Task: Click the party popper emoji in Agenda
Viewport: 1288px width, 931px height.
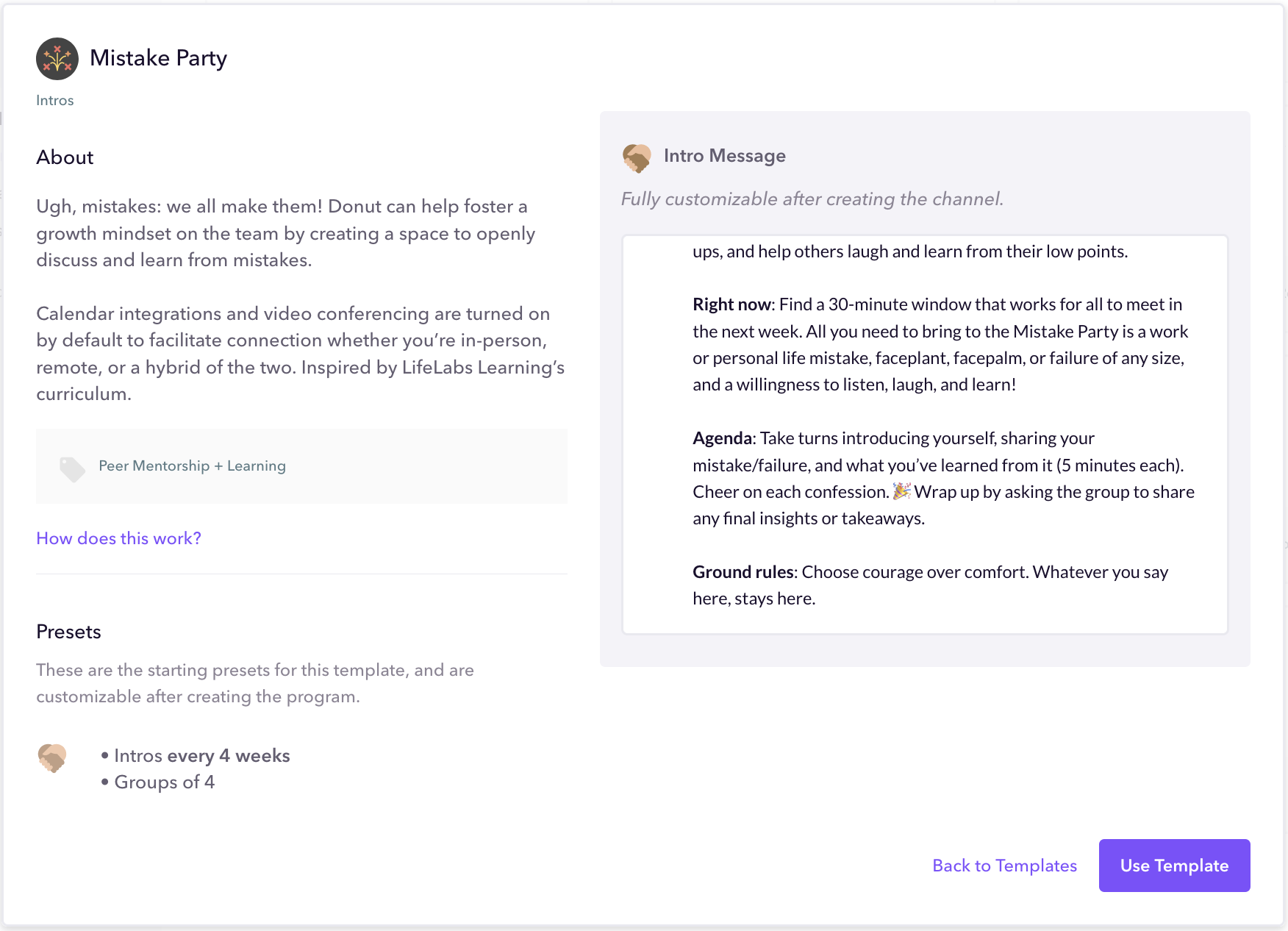Action: [x=901, y=491]
